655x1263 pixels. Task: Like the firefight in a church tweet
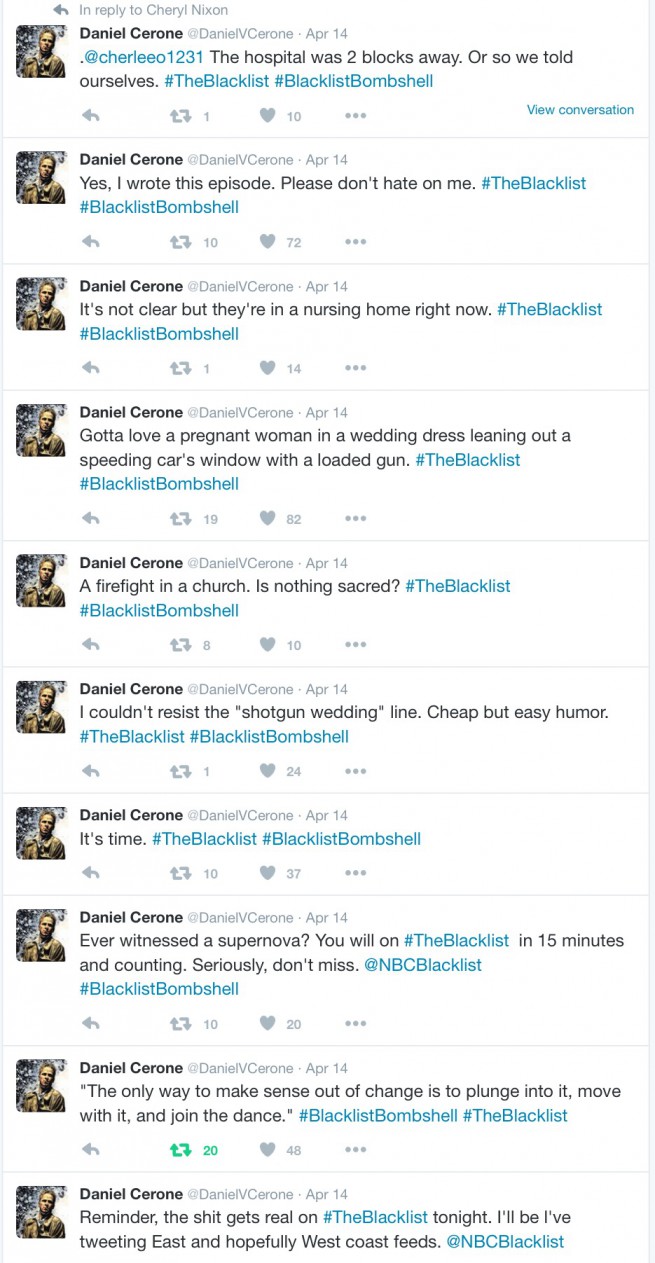pos(267,645)
